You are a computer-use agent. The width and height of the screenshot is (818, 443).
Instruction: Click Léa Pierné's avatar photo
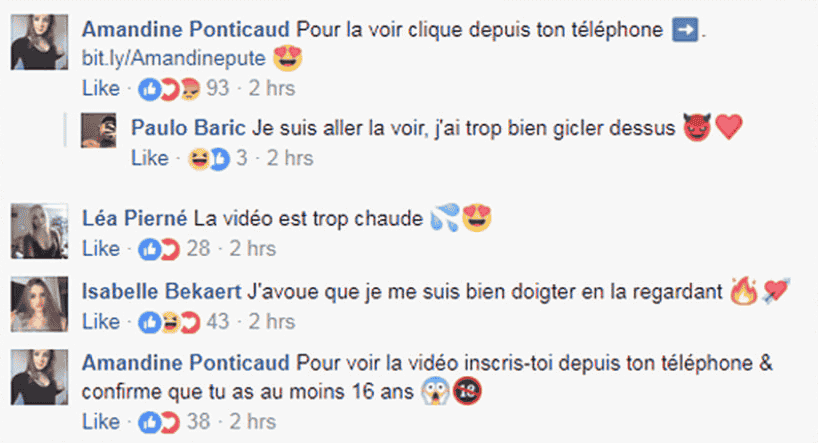40,231
